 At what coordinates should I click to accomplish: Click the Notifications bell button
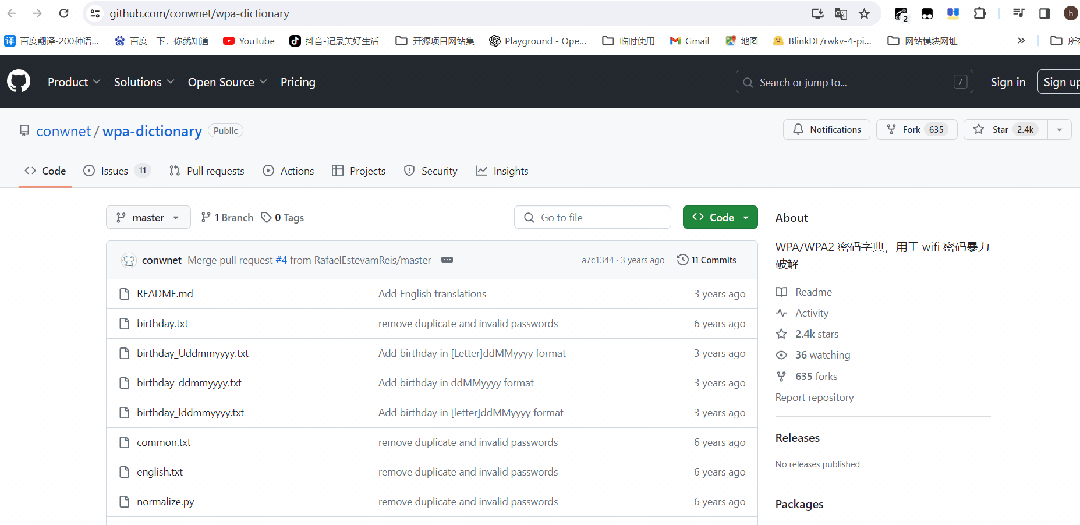827,130
